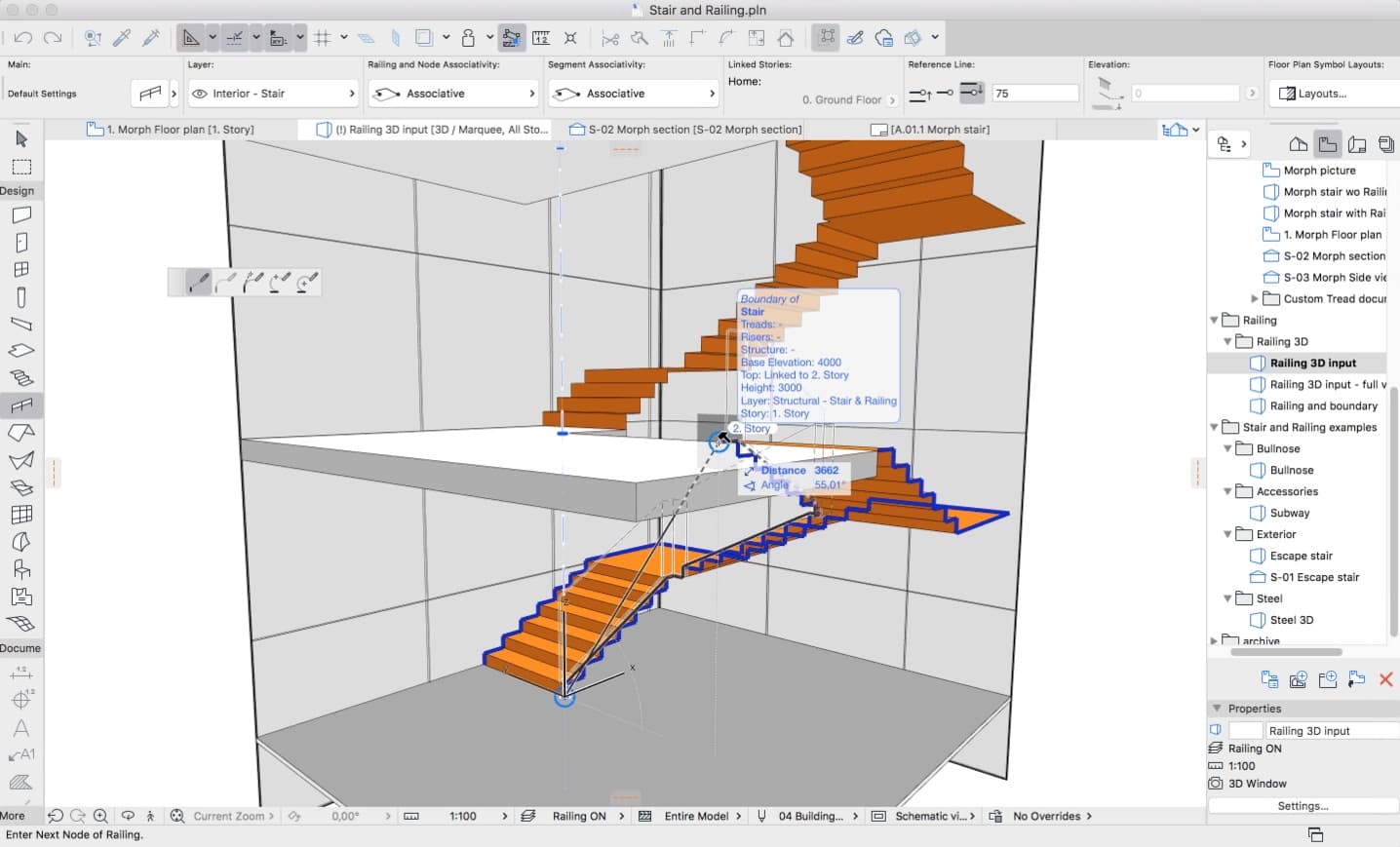Select the Railing tool in the toolbox
The width and height of the screenshot is (1400, 847).
coord(21,405)
